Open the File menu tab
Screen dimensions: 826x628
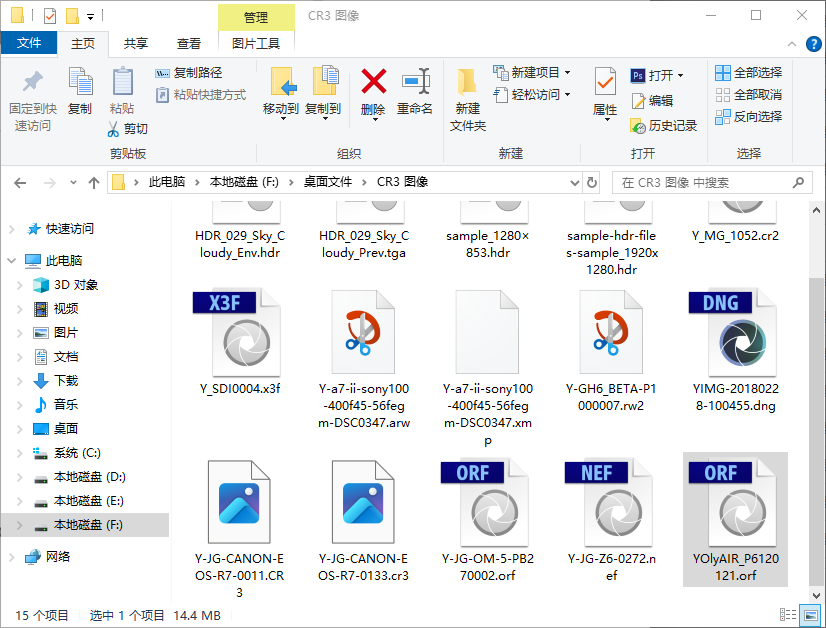[x=29, y=43]
